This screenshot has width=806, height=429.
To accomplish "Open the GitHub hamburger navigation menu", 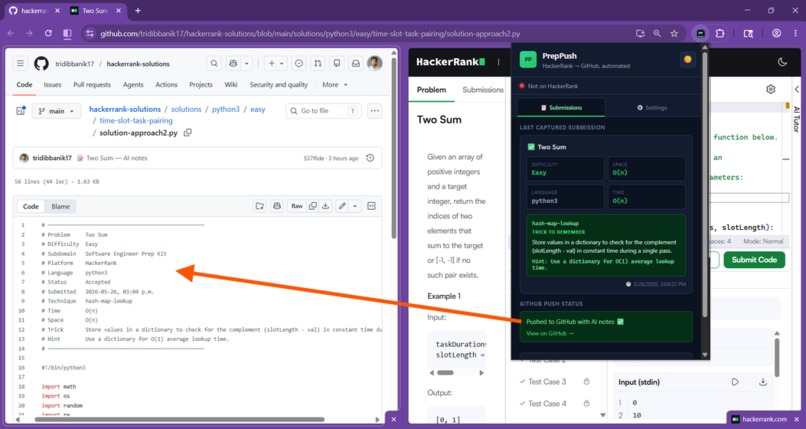I will point(20,64).
